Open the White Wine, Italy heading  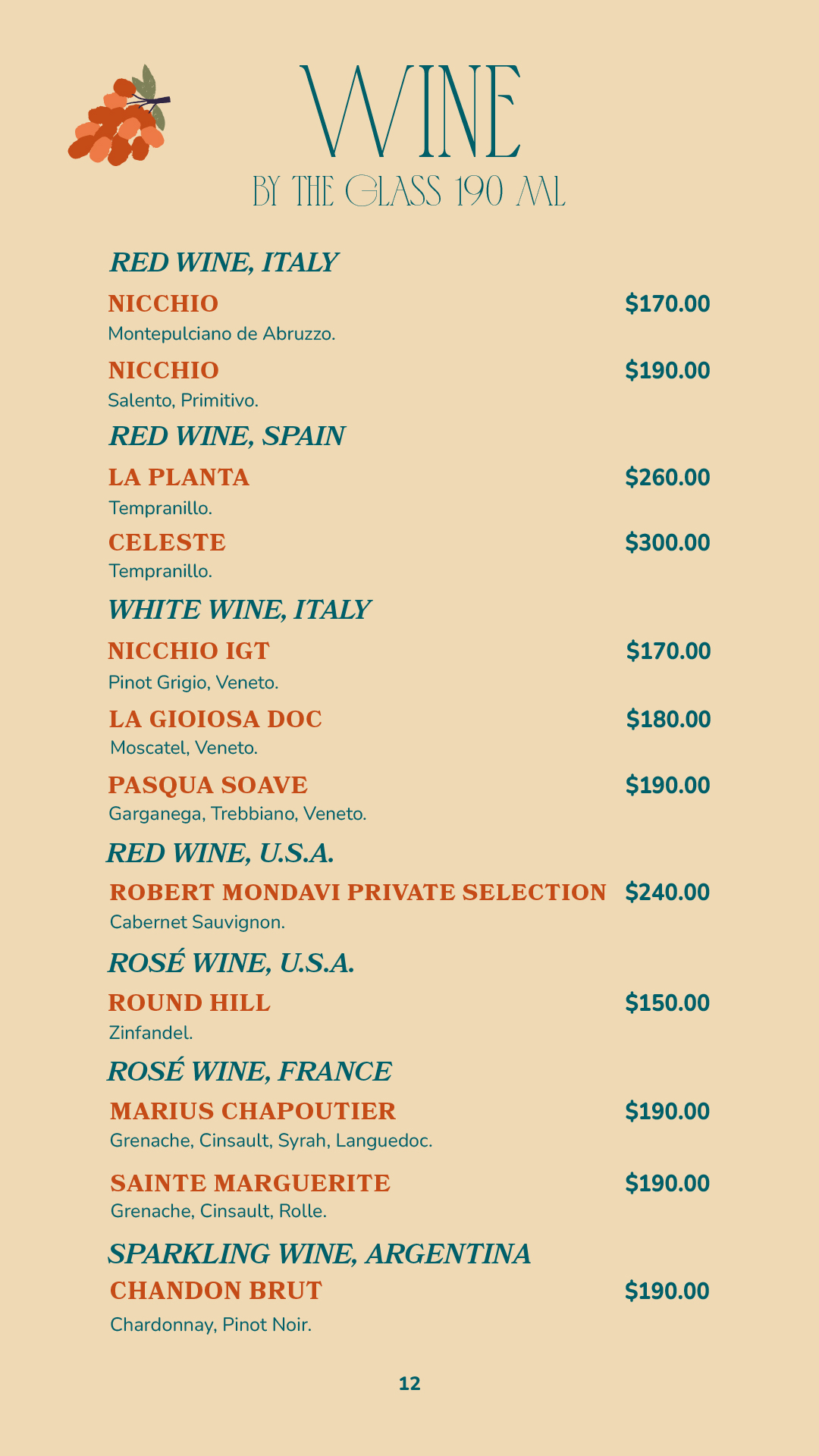coord(239,610)
